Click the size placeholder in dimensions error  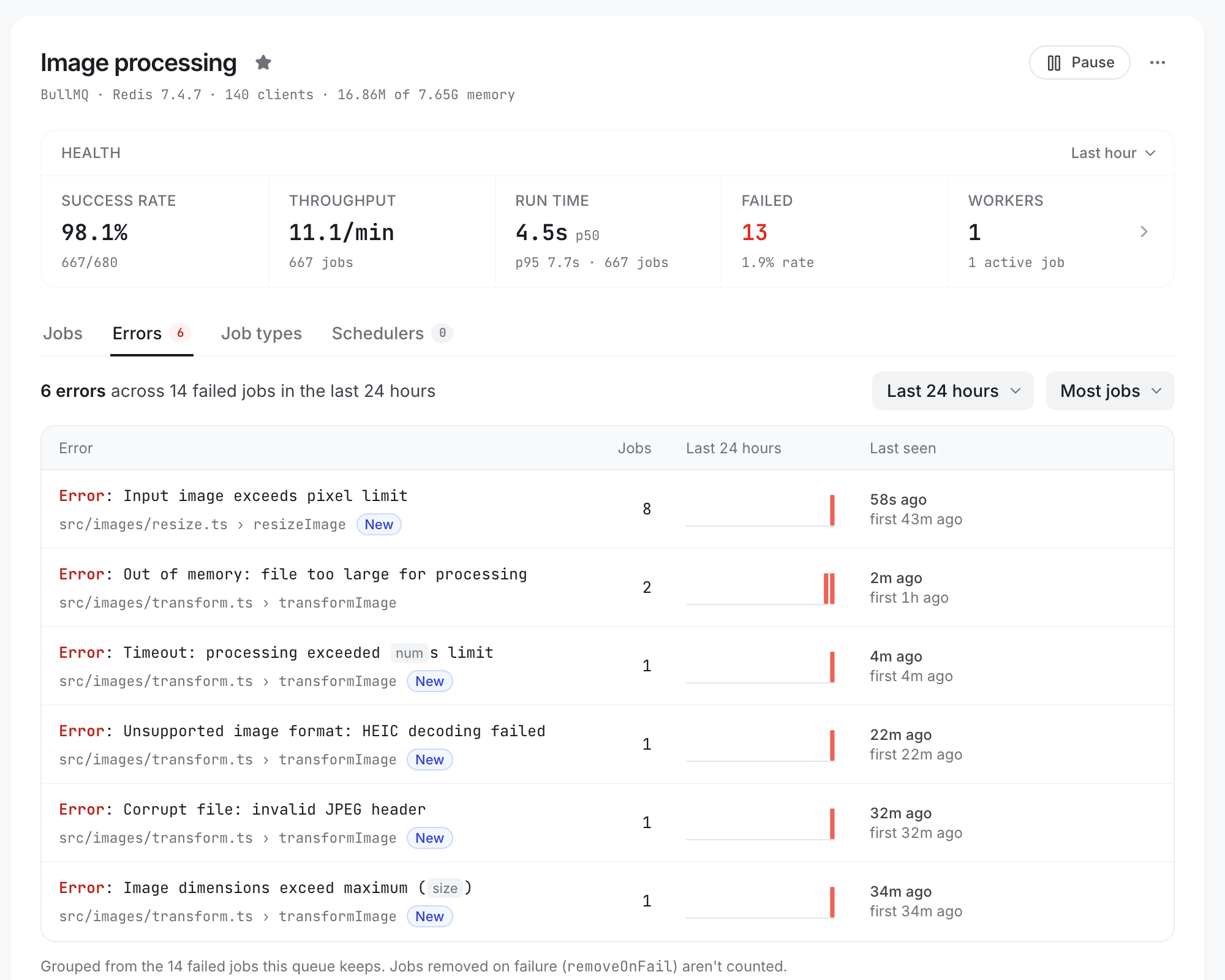(445, 888)
